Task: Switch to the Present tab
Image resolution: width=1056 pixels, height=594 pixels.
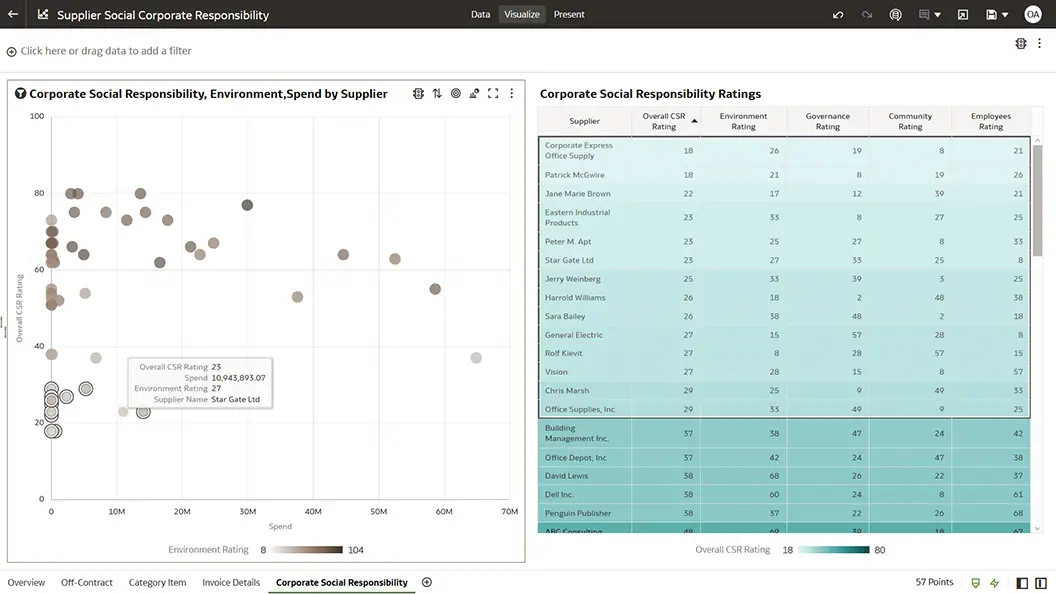Action: click(569, 14)
